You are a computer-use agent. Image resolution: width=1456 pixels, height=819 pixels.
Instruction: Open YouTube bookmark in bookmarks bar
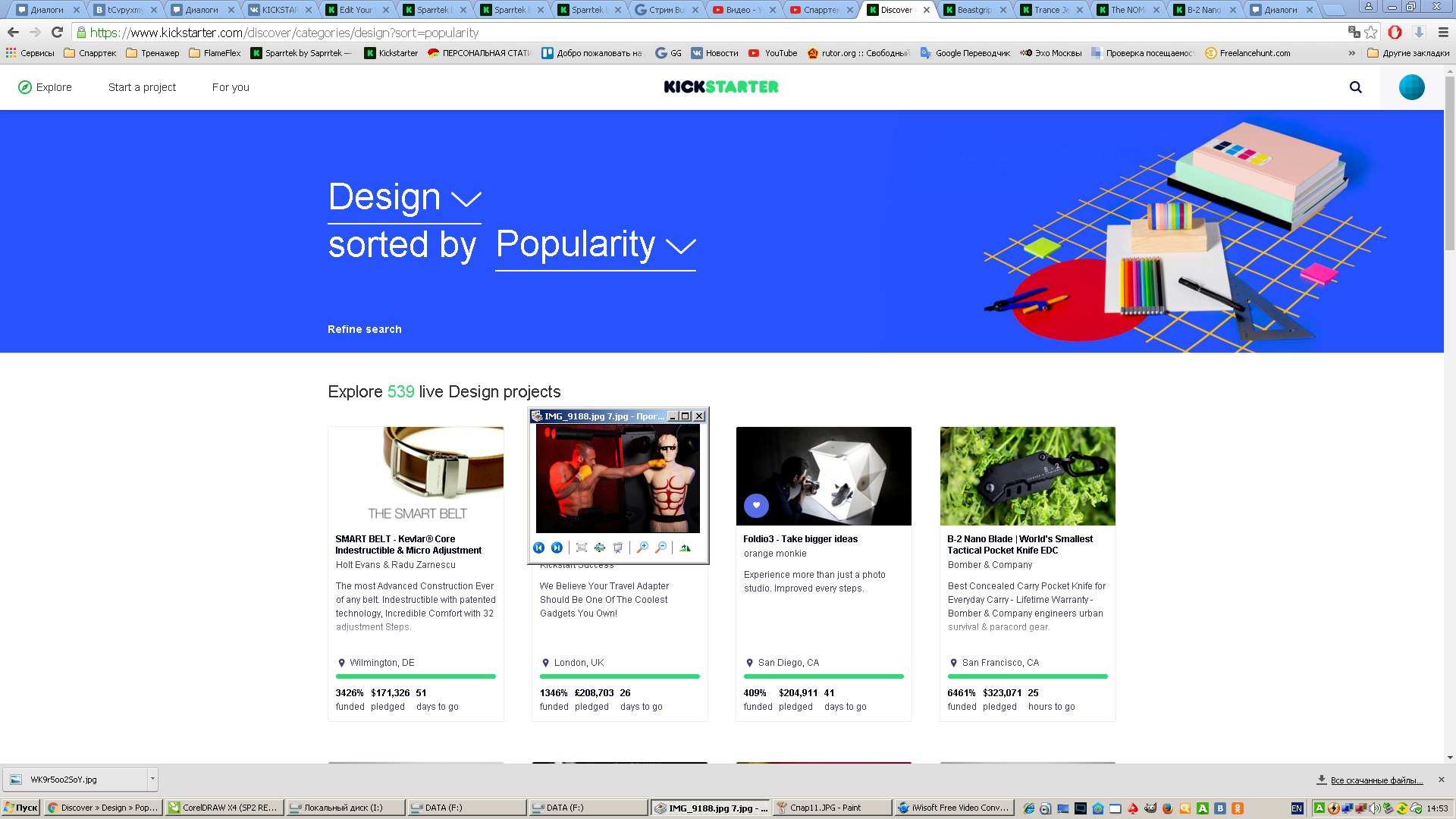[773, 53]
